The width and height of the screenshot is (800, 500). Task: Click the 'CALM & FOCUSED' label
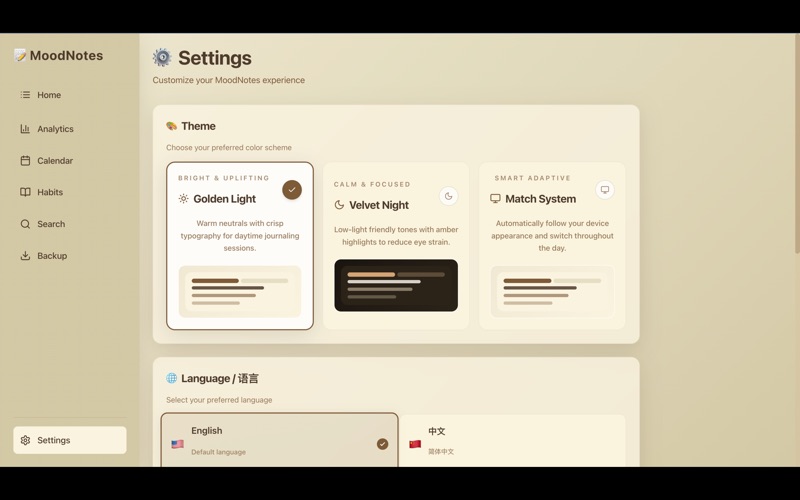point(372,184)
